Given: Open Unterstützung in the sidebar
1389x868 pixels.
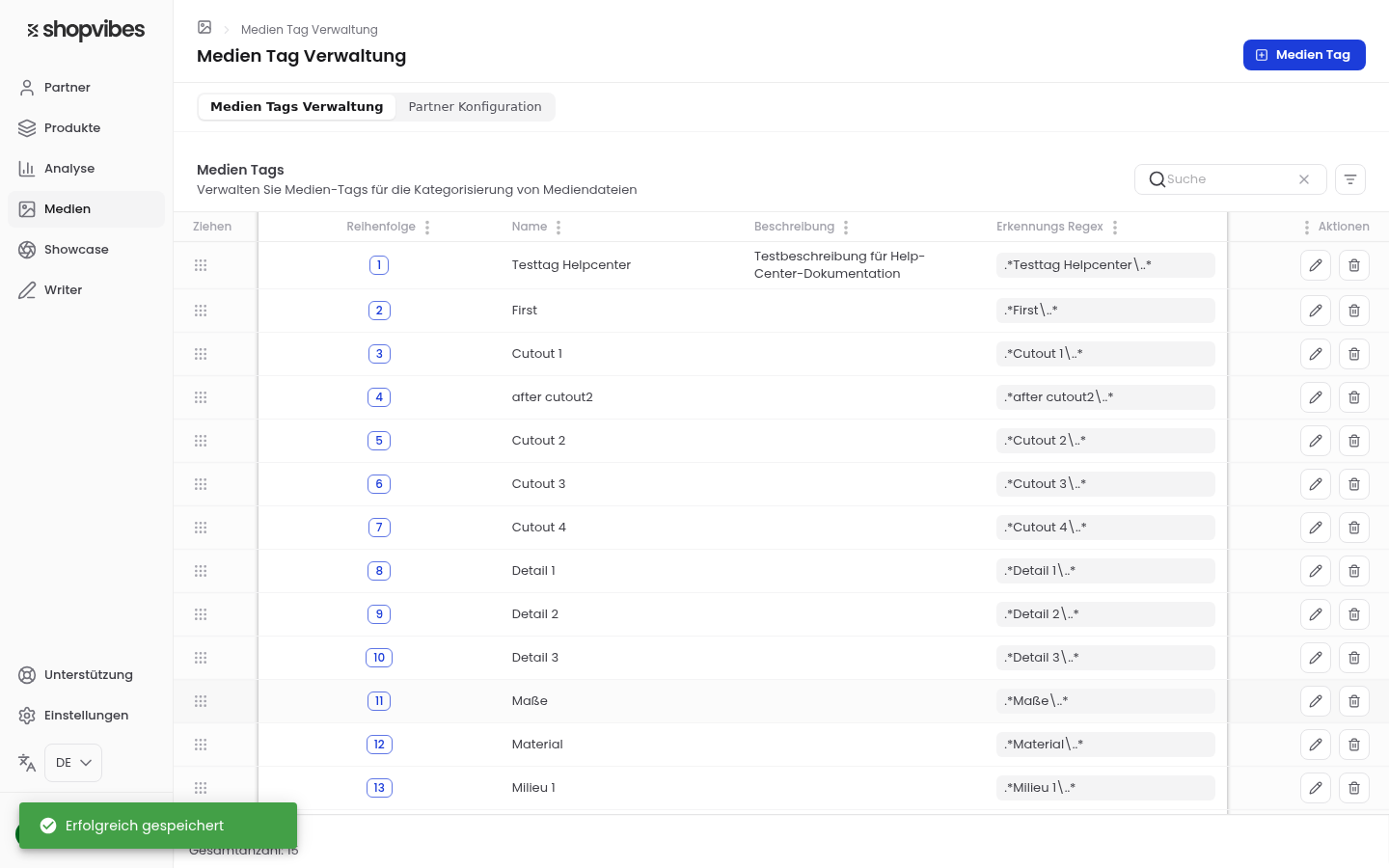Looking at the screenshot, I should click(86, 675).
